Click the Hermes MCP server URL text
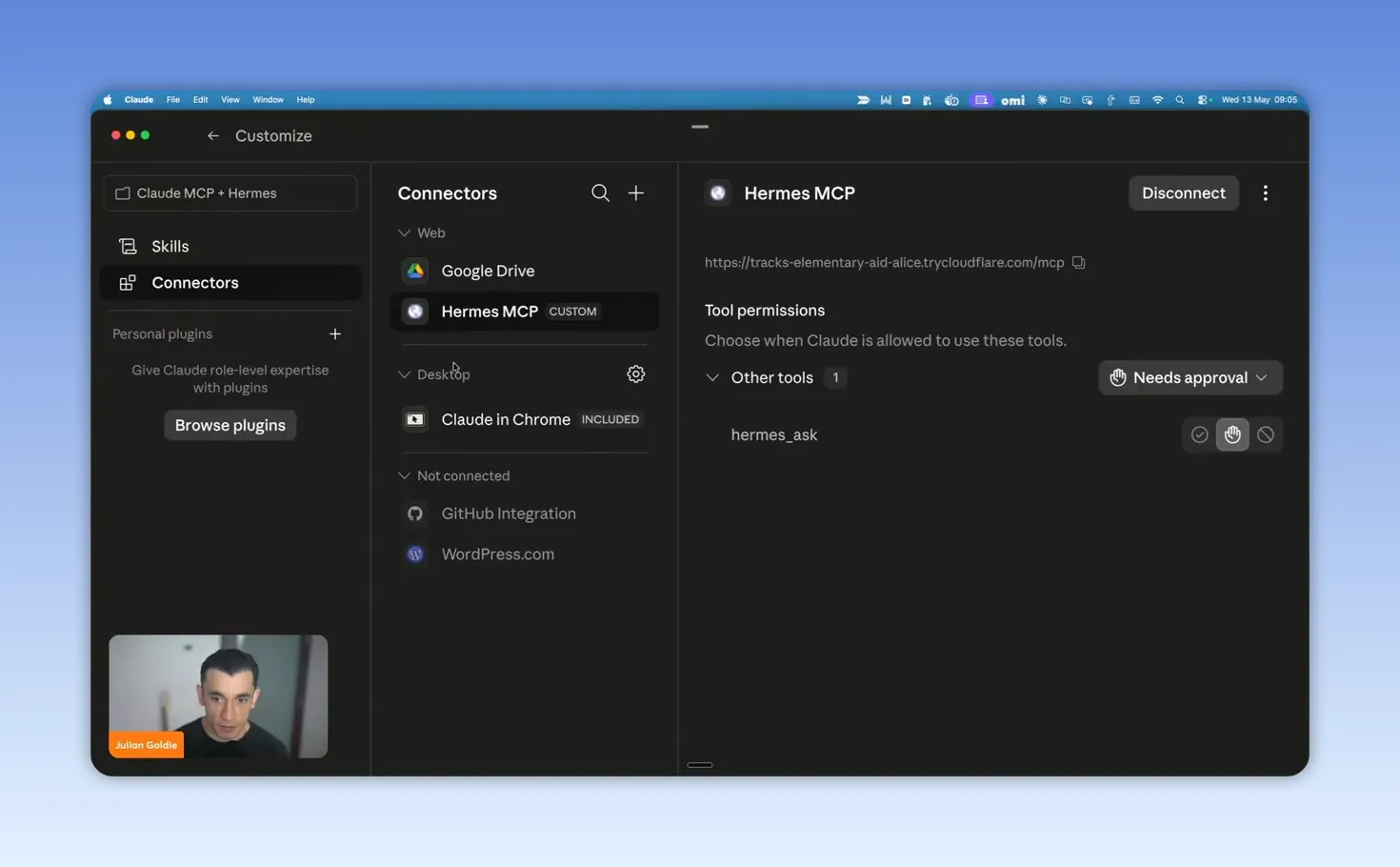1400x867 pixels. (x=884, y=263)
